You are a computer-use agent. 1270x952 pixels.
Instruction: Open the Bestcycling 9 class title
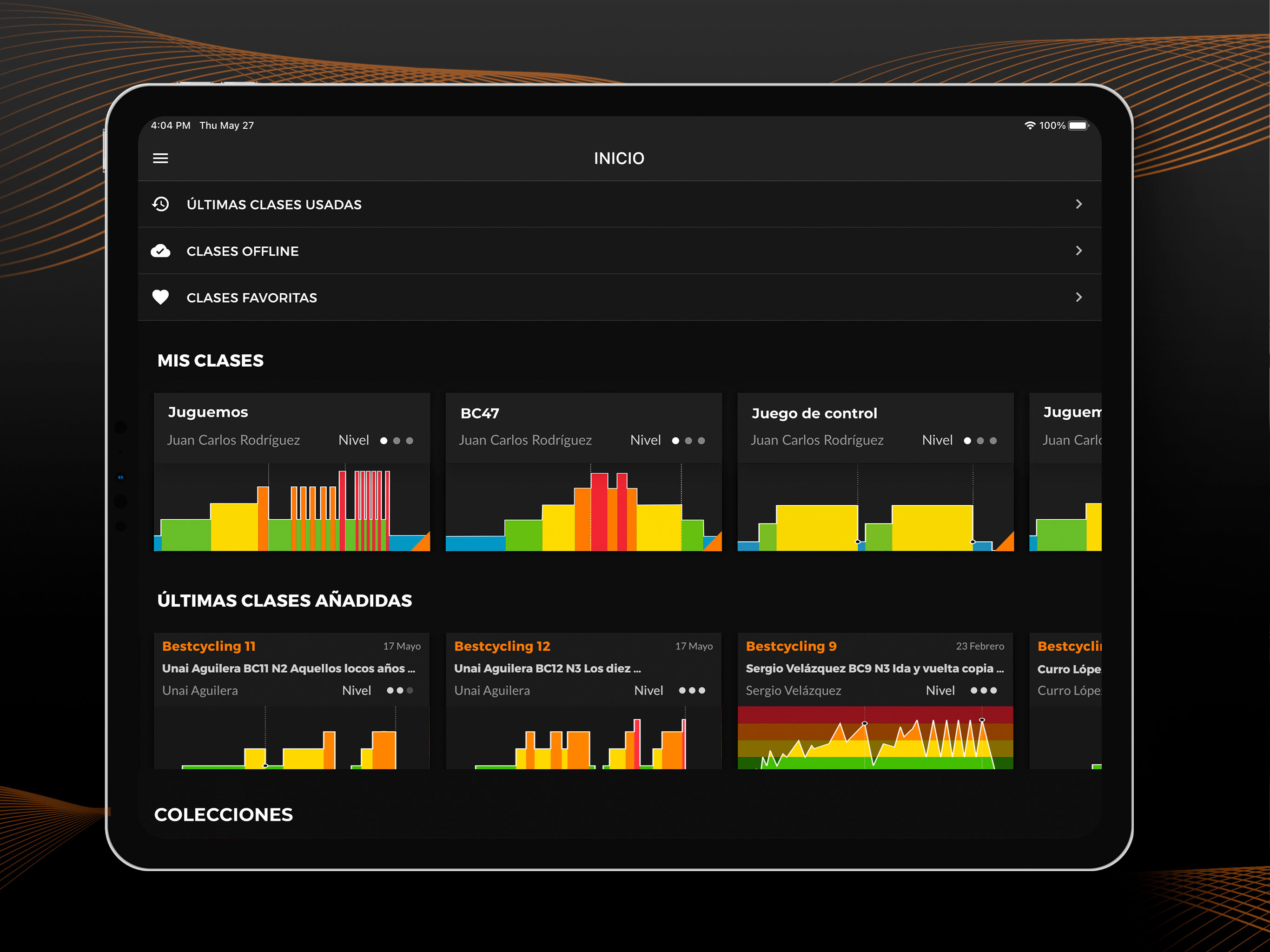point(791,646)
